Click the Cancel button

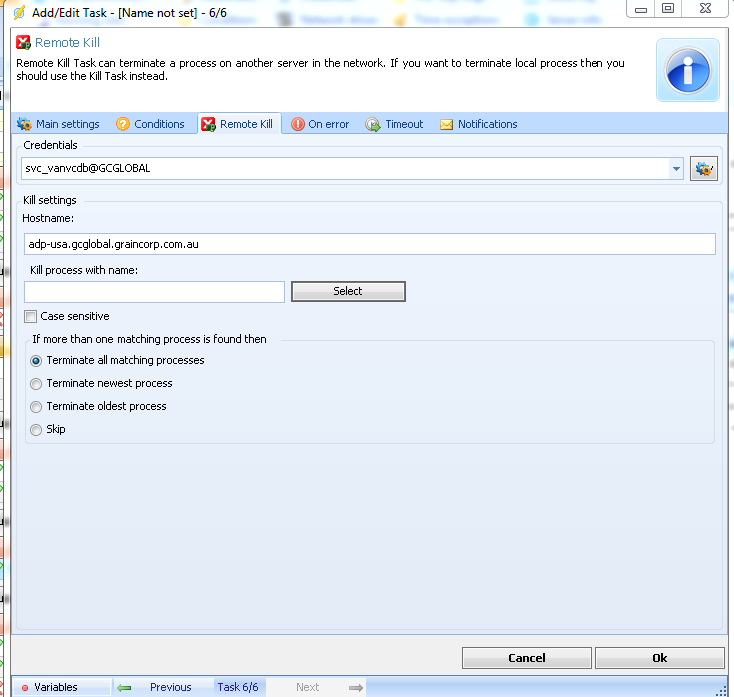pyautogui.click(x=526, y=658)
